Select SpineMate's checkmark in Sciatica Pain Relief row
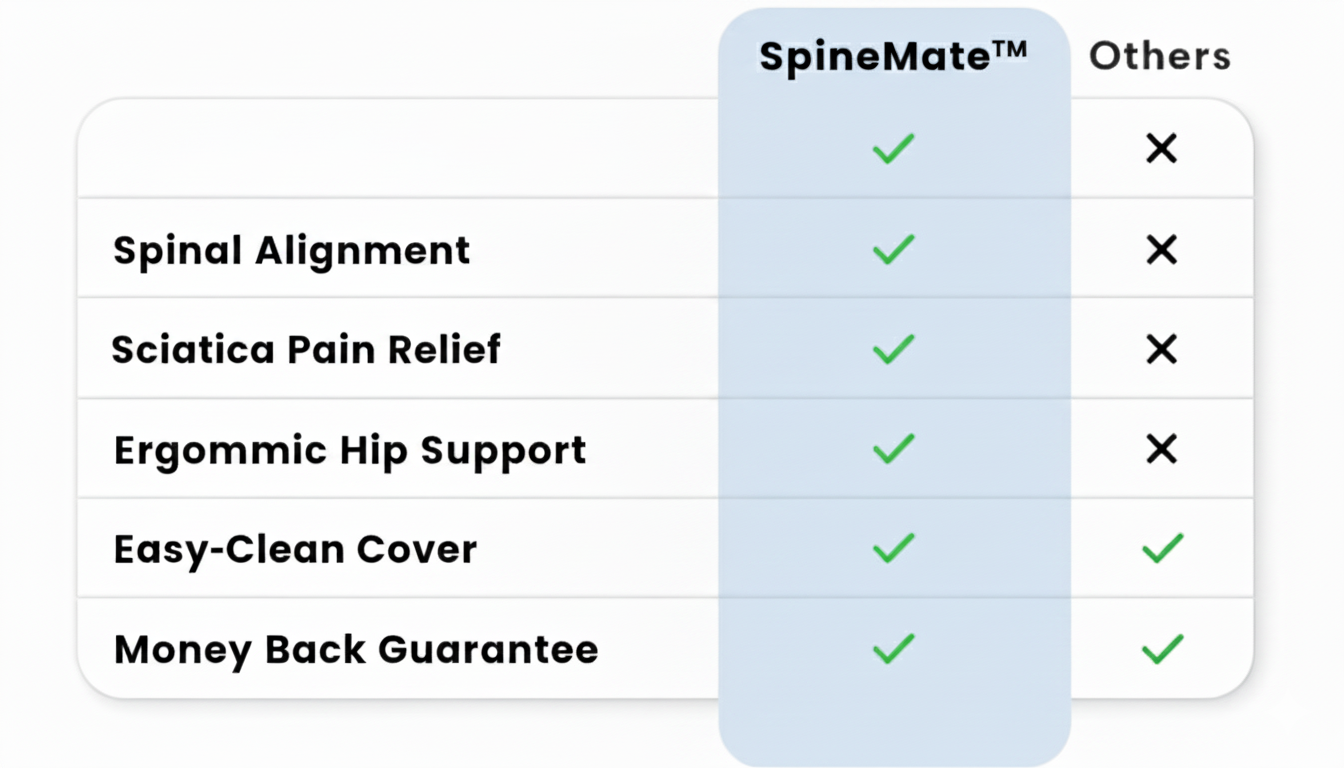 [893, 349]
